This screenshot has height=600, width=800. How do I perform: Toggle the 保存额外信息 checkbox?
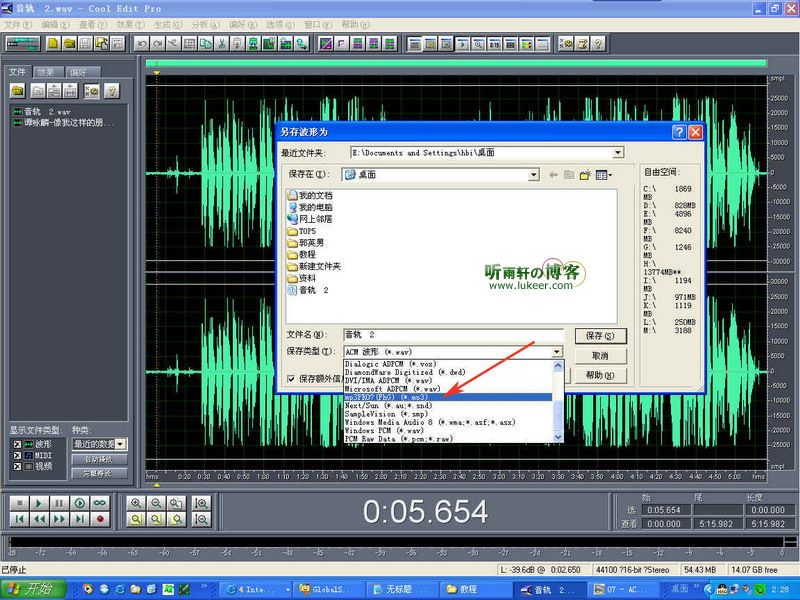click(x=291, y=379)
